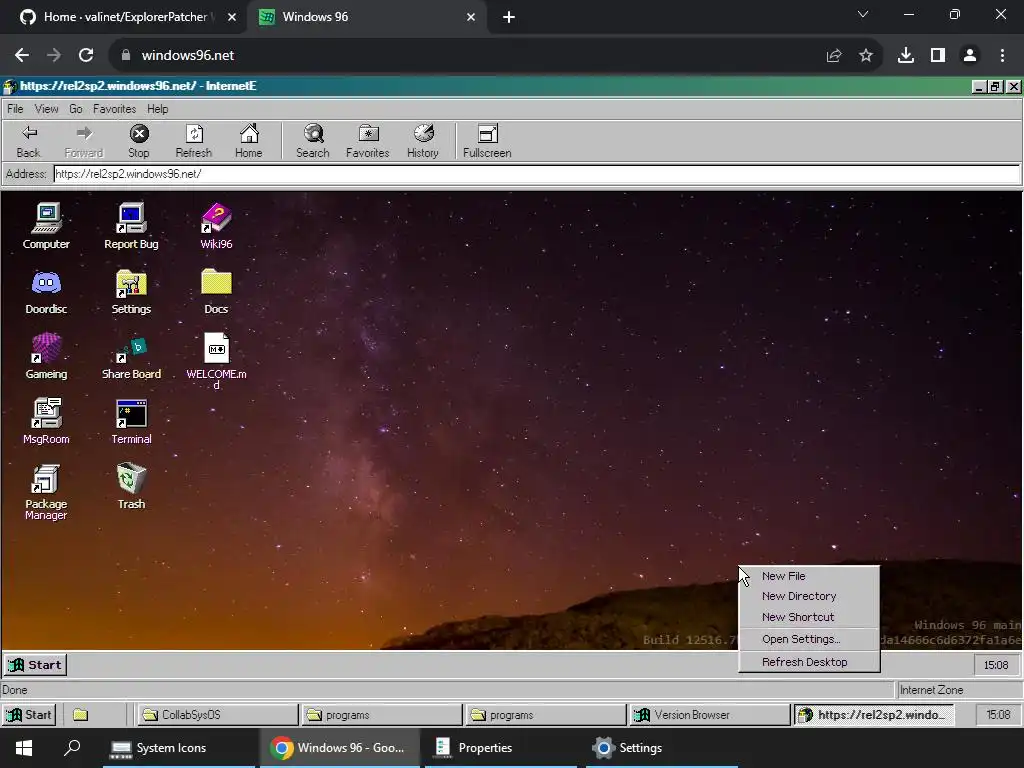Share this page icon in Chrome
Screen dimensions: 1024x768
pyautogui.click(x=834, y=56)
